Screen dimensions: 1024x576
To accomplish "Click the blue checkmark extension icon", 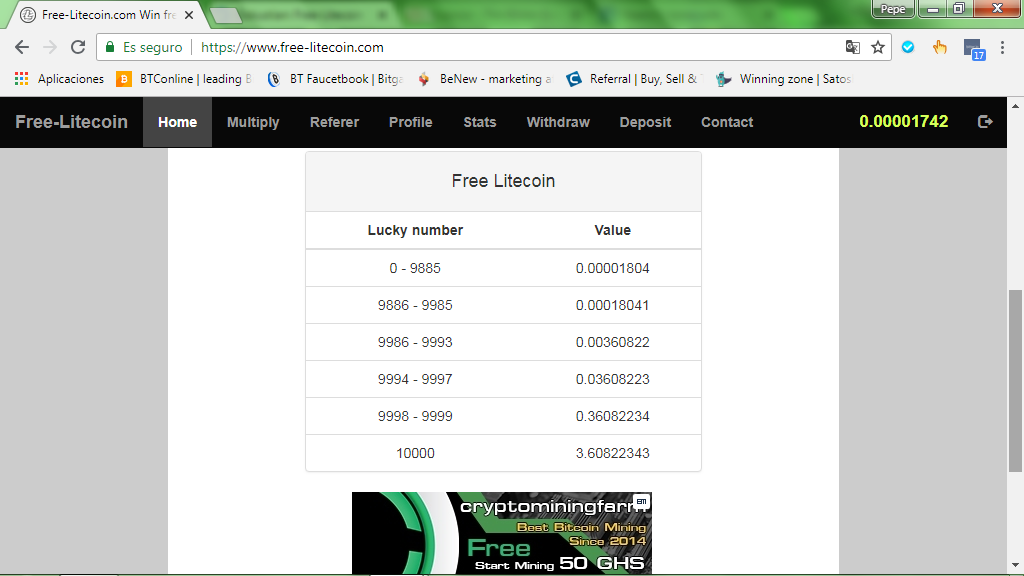I will pos(908,47).
